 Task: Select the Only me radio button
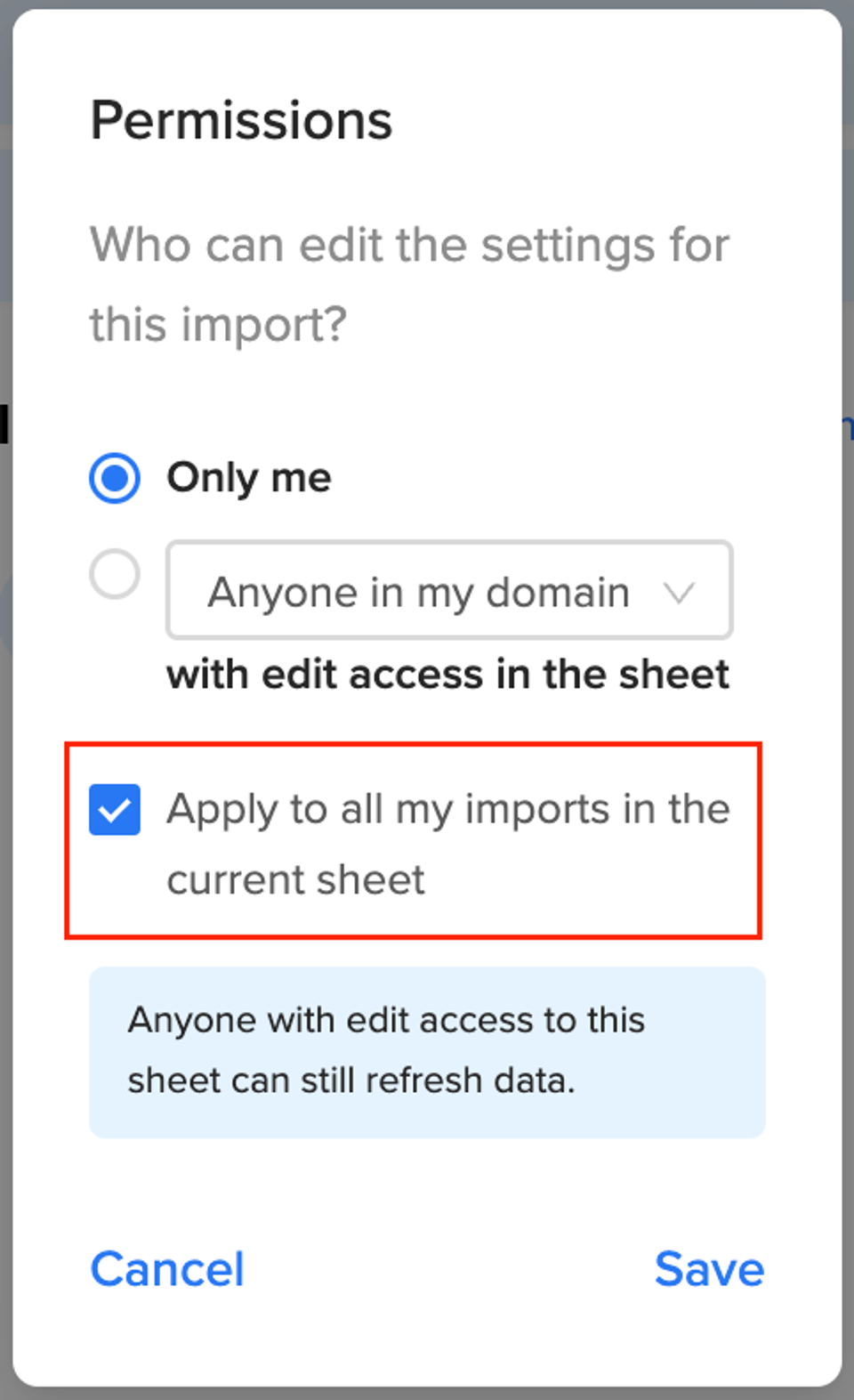click(x=115, y=478)
